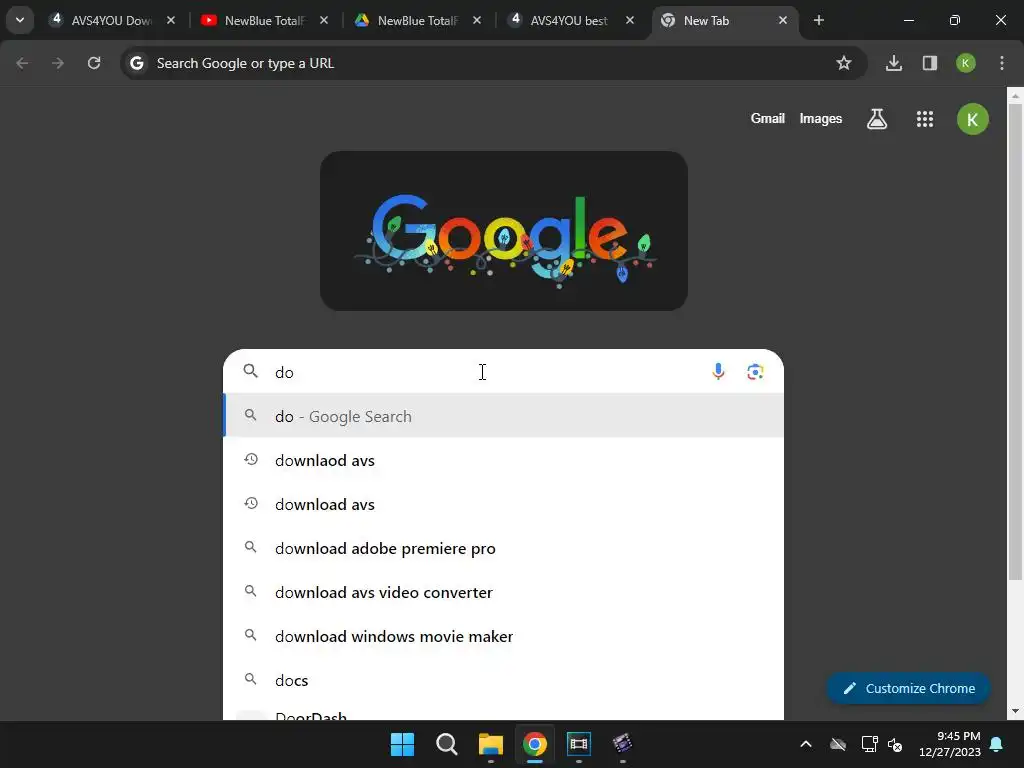
Task: Open Search Labs flask icon
Action: tap(876, 119)
